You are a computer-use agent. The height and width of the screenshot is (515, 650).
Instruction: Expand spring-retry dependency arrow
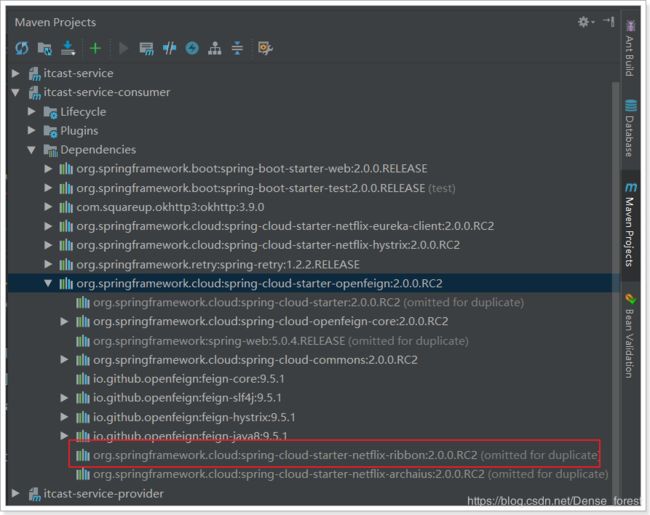tap(48, 264)
